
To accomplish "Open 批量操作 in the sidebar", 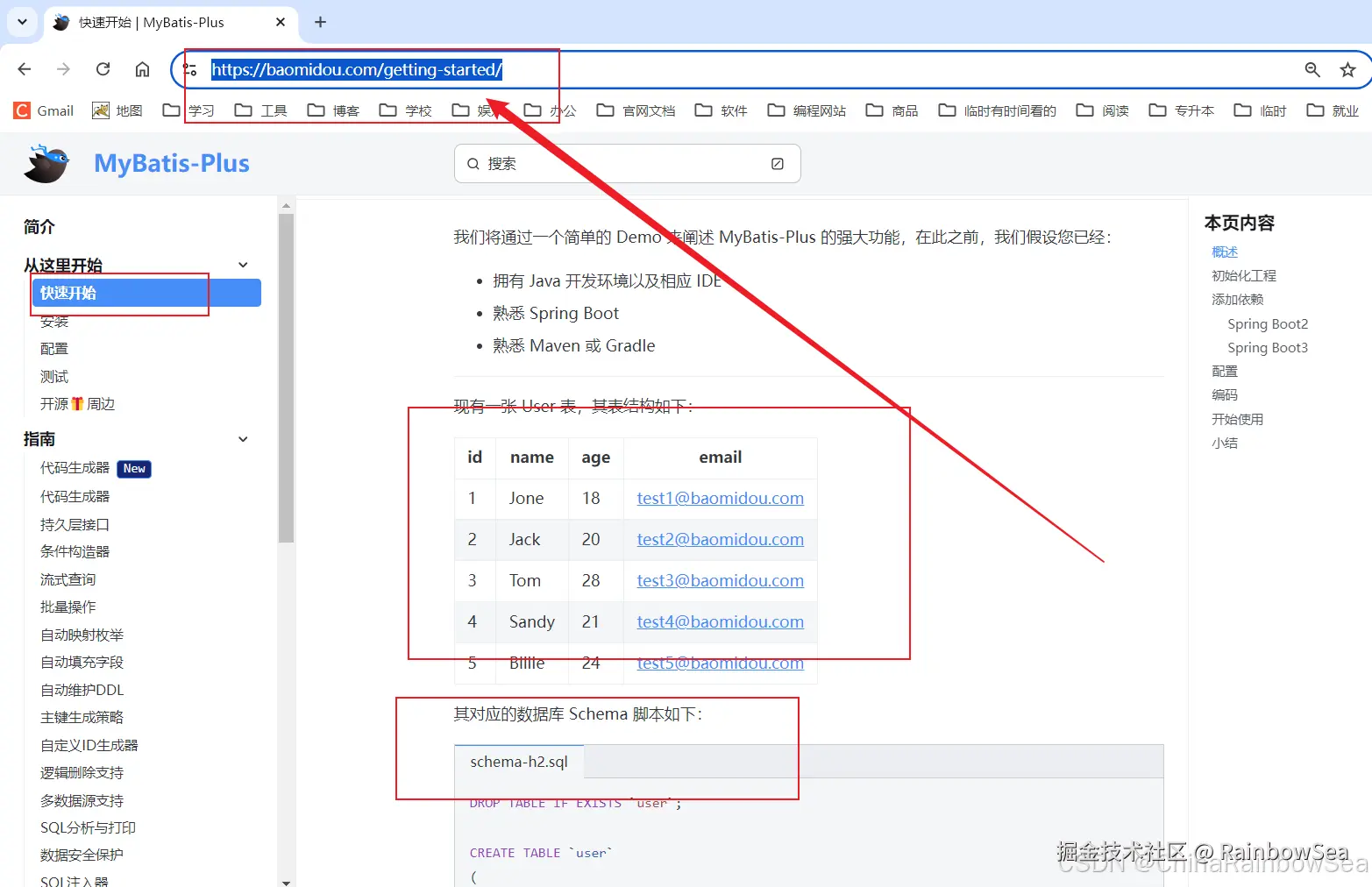I will (x=68, y=607).
